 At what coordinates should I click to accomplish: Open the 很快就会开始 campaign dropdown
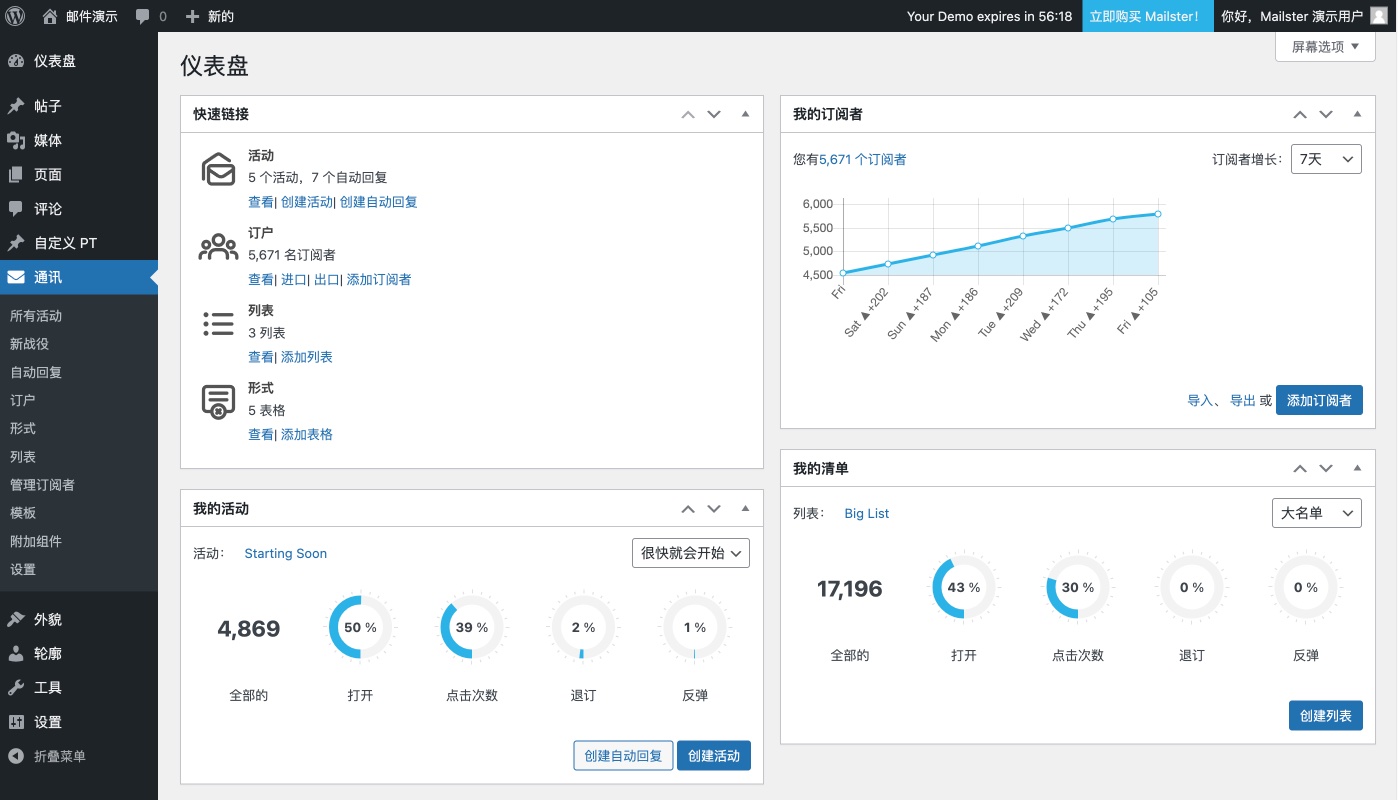(691, 552)
